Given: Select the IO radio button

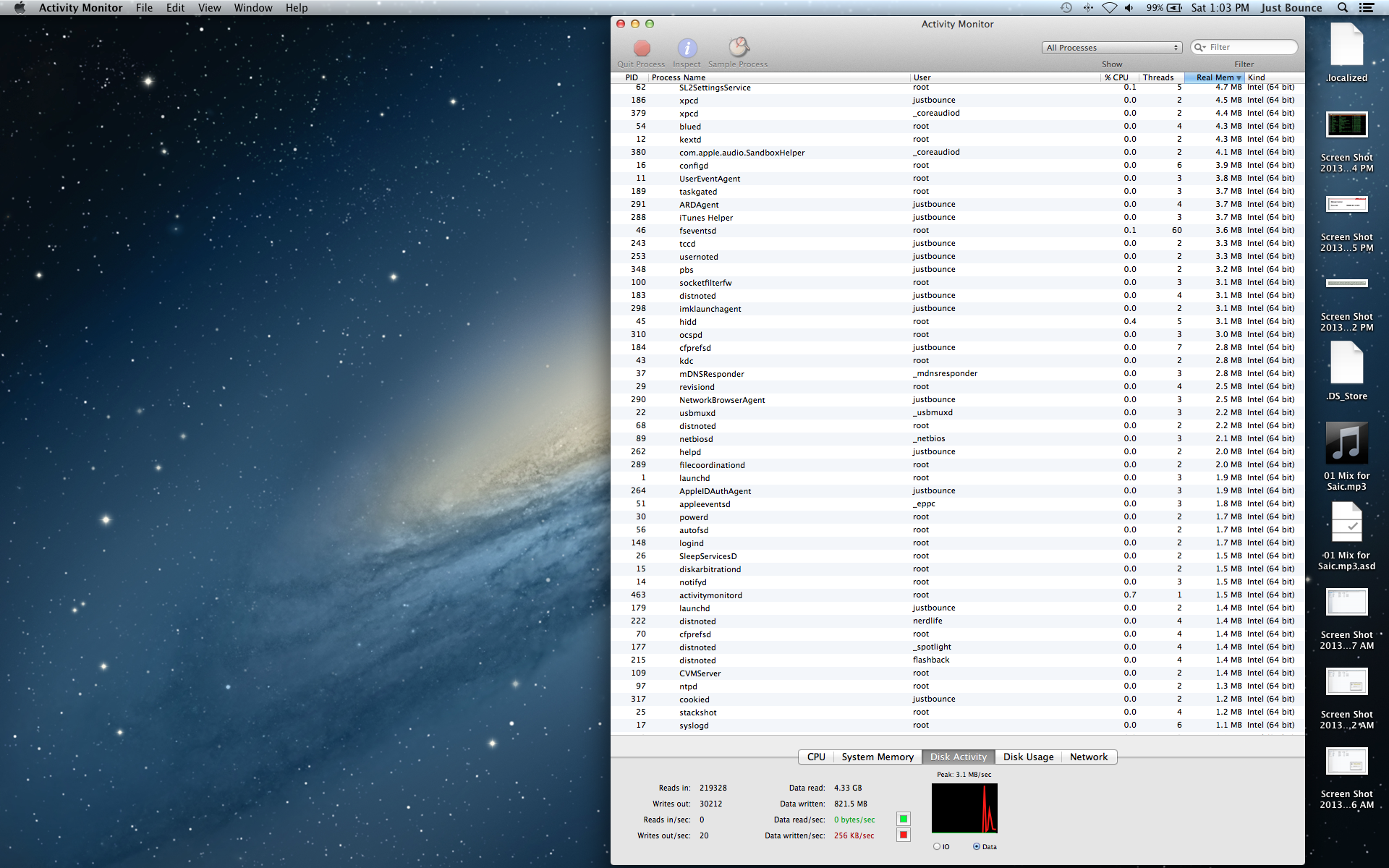Looking at the screenshot, I should coord(937,846).
